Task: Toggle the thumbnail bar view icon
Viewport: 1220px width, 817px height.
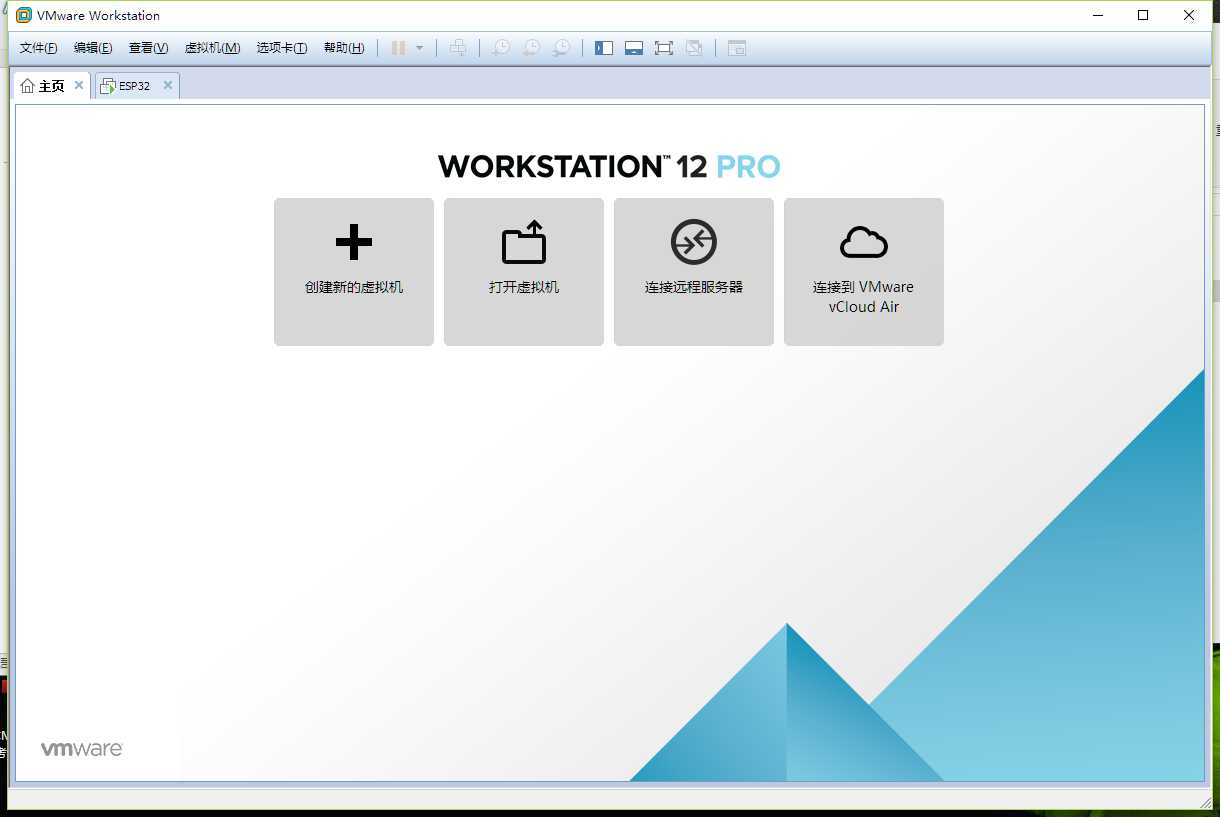Action: (634, 48)
